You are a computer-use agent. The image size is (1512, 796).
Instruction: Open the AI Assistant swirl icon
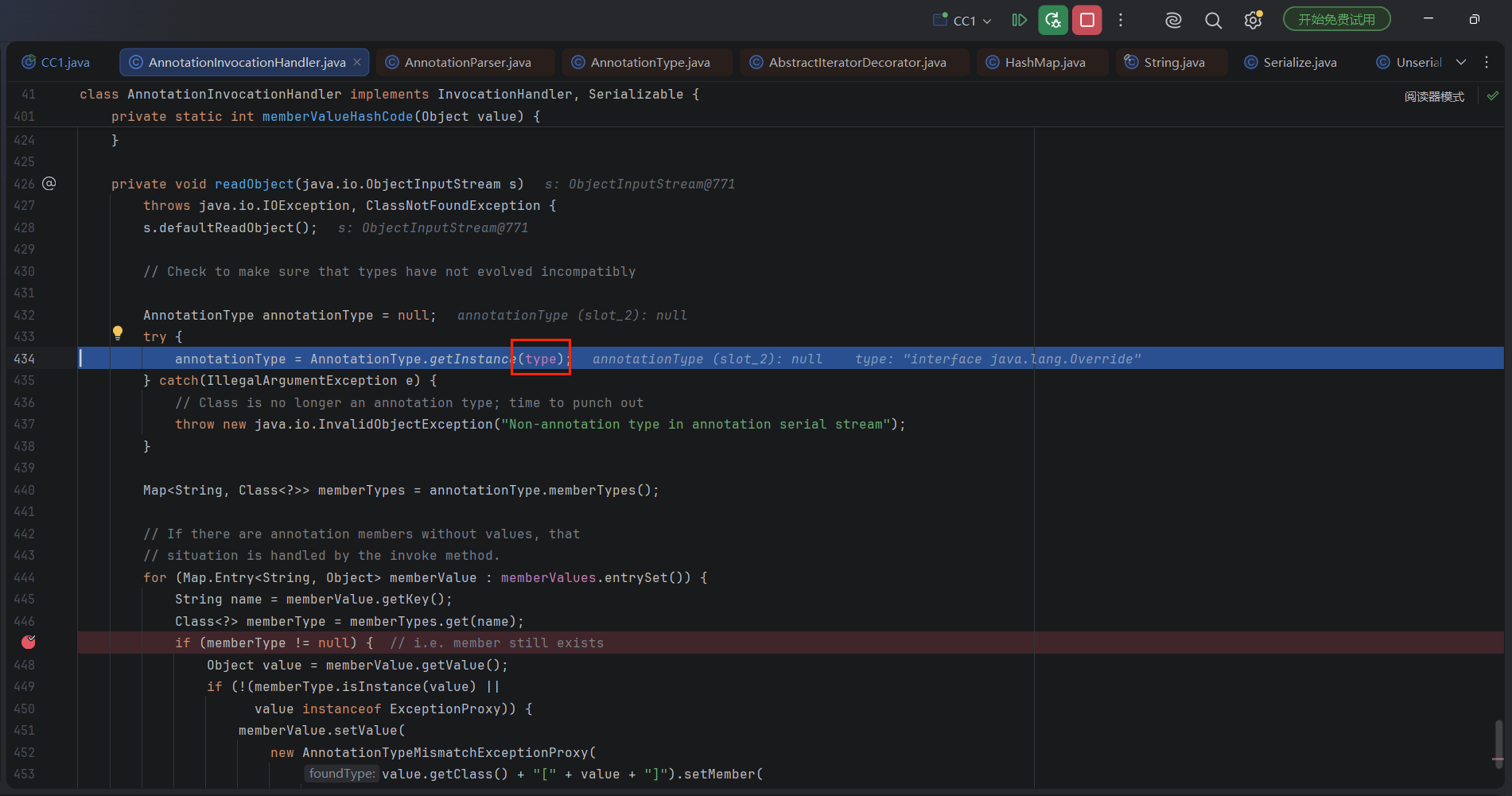pos(1173,20)
